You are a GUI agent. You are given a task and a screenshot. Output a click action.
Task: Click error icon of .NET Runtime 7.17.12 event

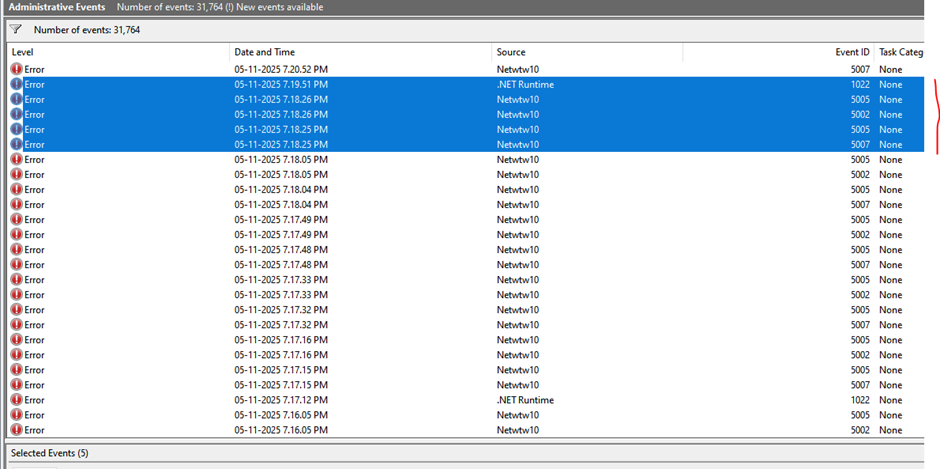[x=16, y=400]
